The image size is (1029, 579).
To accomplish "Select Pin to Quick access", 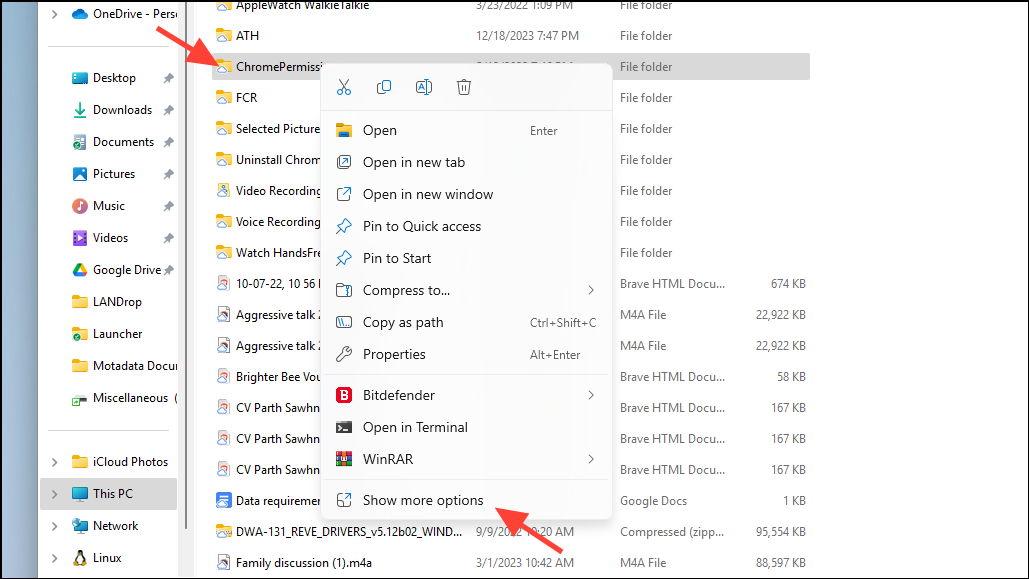I will [420, 226].
